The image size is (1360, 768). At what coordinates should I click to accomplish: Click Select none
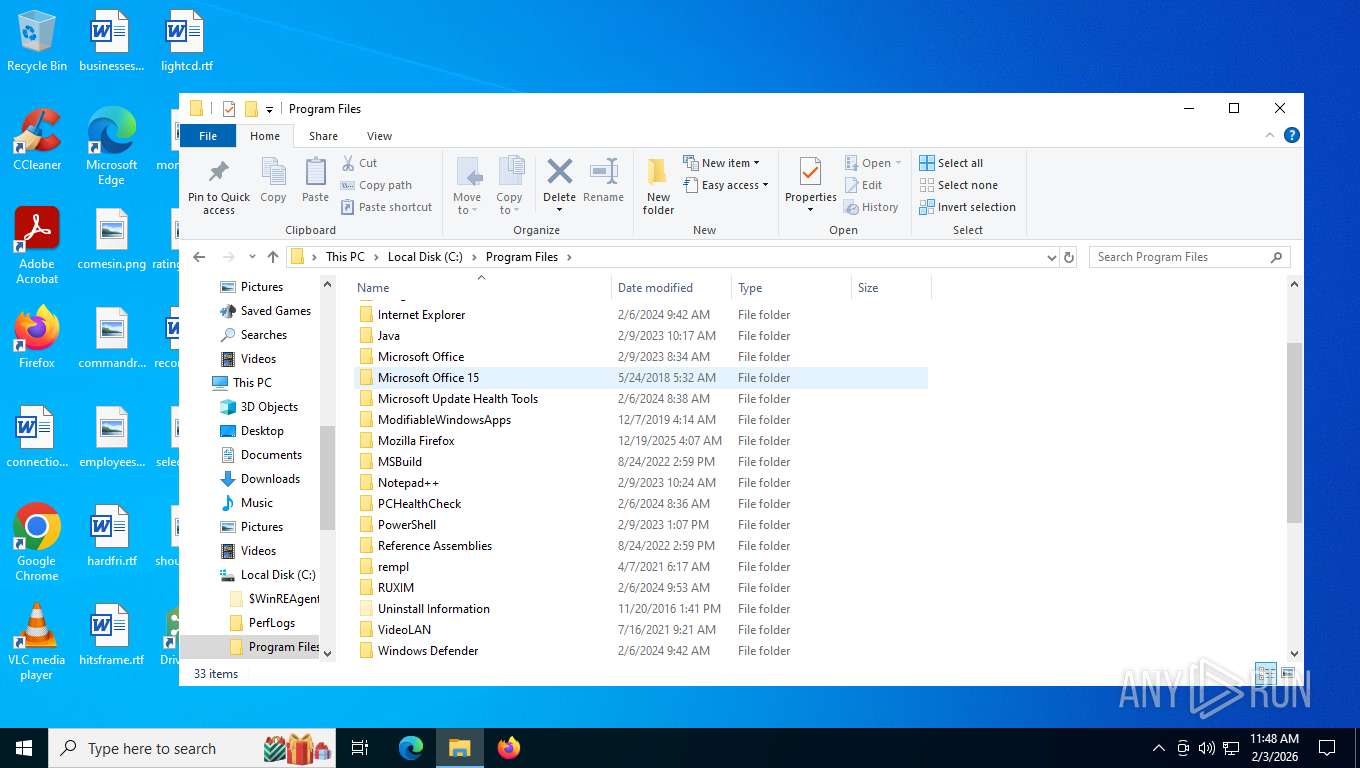958,185
